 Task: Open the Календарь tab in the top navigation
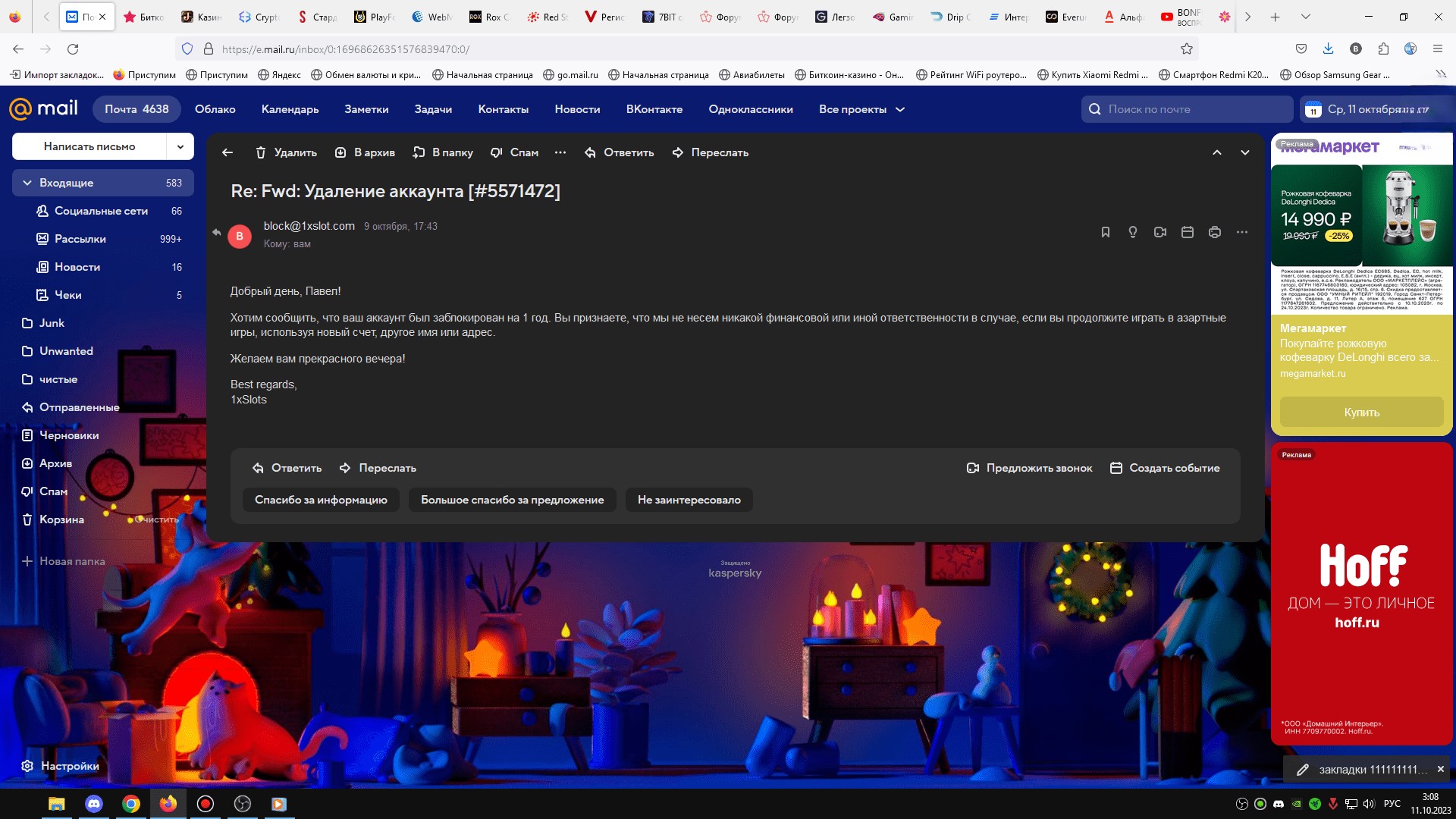tap(290, 109)
